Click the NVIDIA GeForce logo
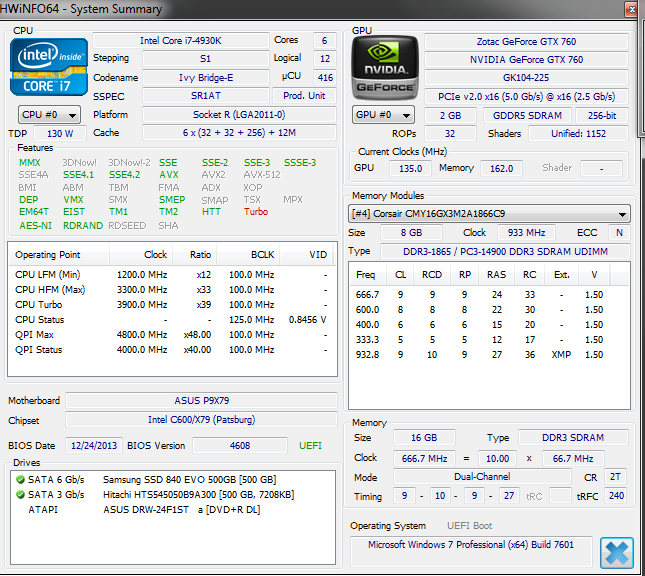The width and height of the screenshot is (645, 576). pyautogui.click(x=385, y=68)
